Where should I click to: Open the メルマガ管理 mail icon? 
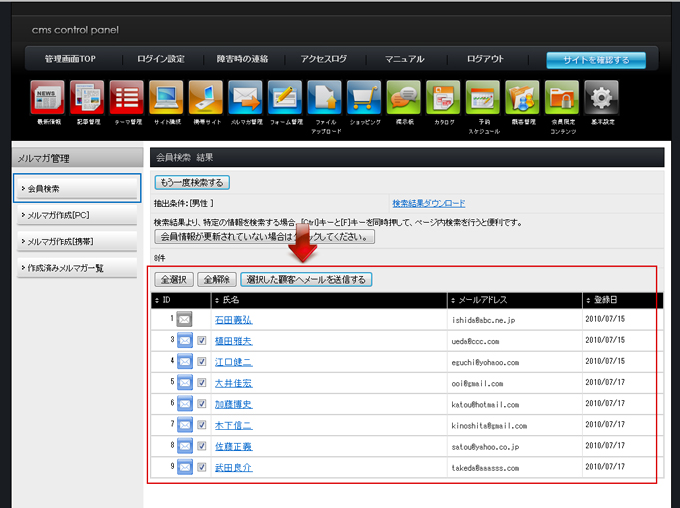coord(245,98)
